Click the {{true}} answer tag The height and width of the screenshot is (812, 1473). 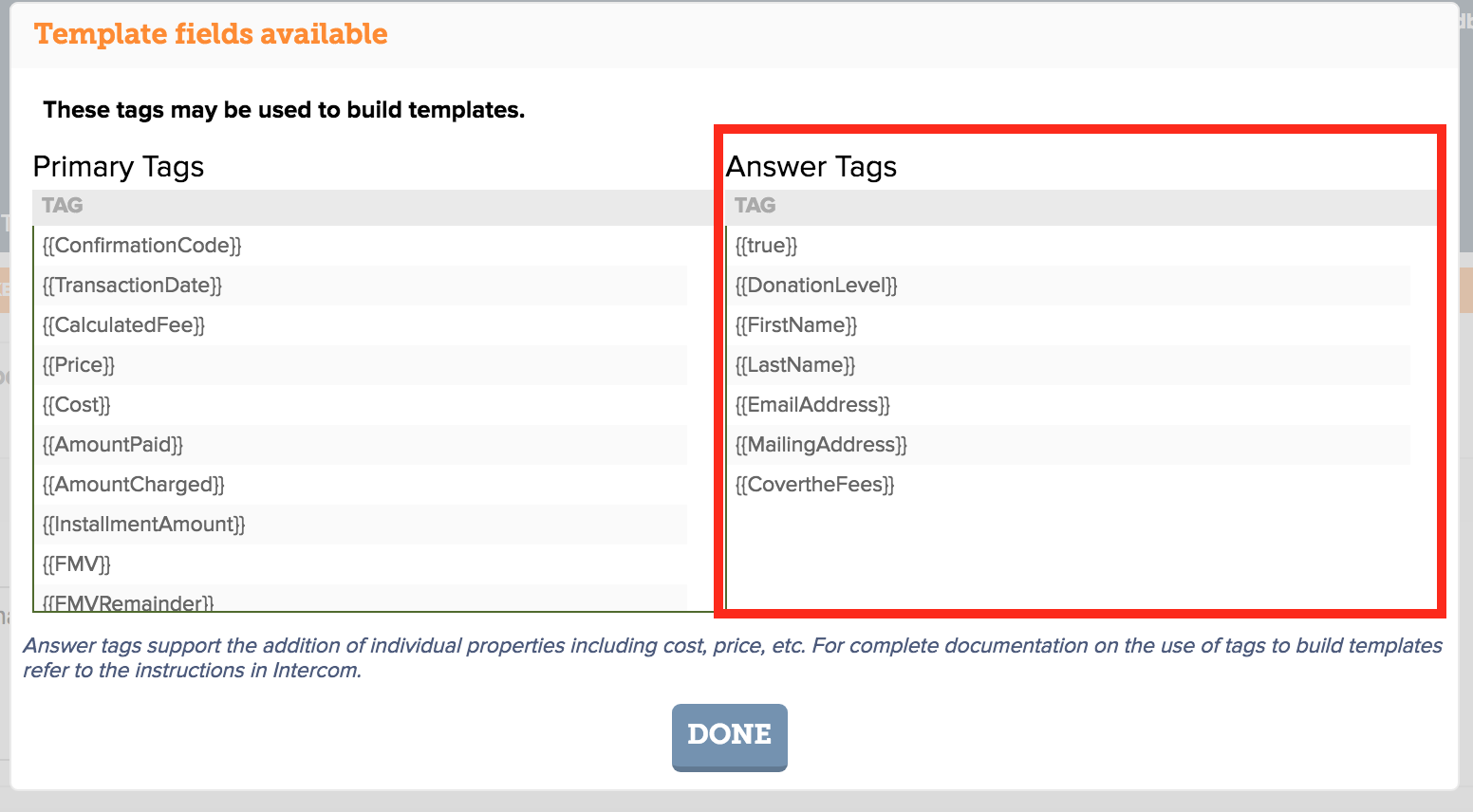(x=766, y=246)
